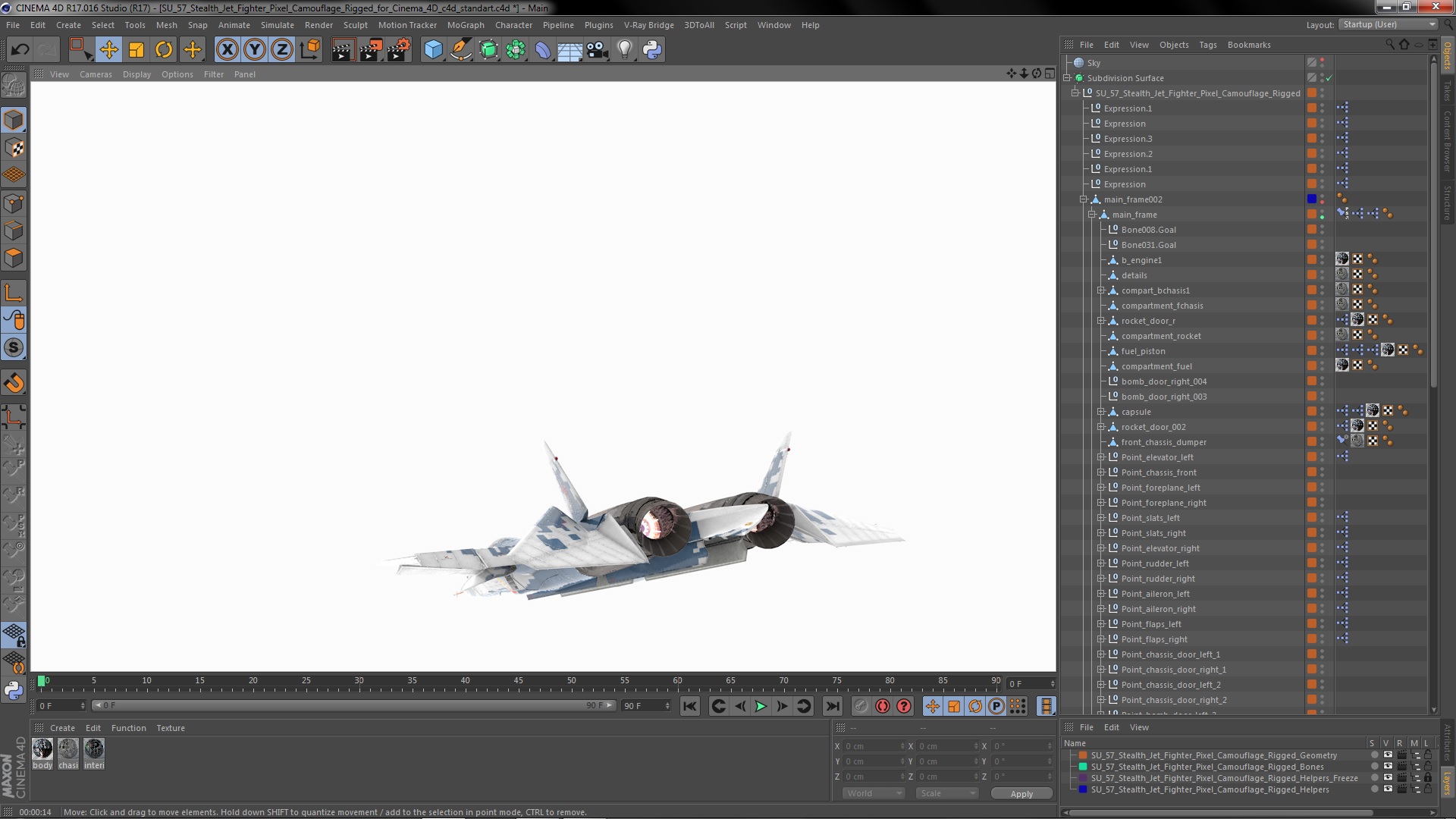This screenshot has height=819, width=1456.
Task: Activate the Move tool
Action: (x=108, y=50)
